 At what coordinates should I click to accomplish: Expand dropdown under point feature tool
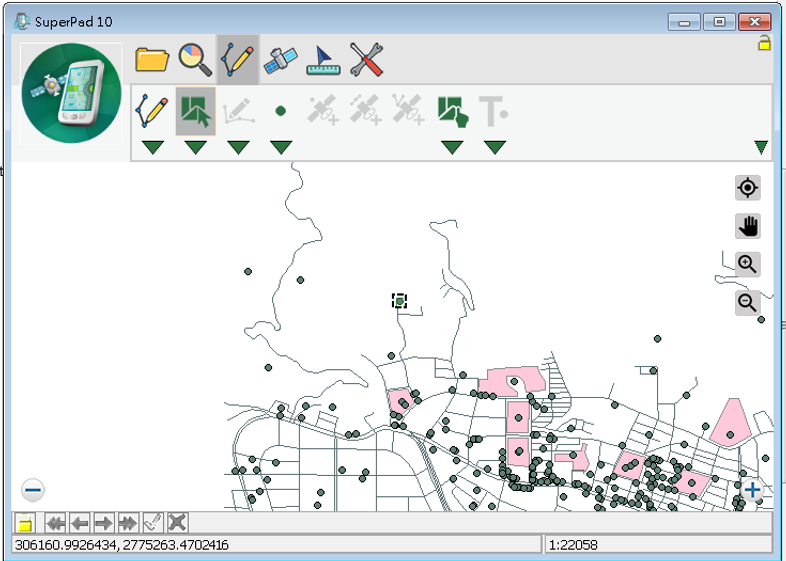(281, 147)
